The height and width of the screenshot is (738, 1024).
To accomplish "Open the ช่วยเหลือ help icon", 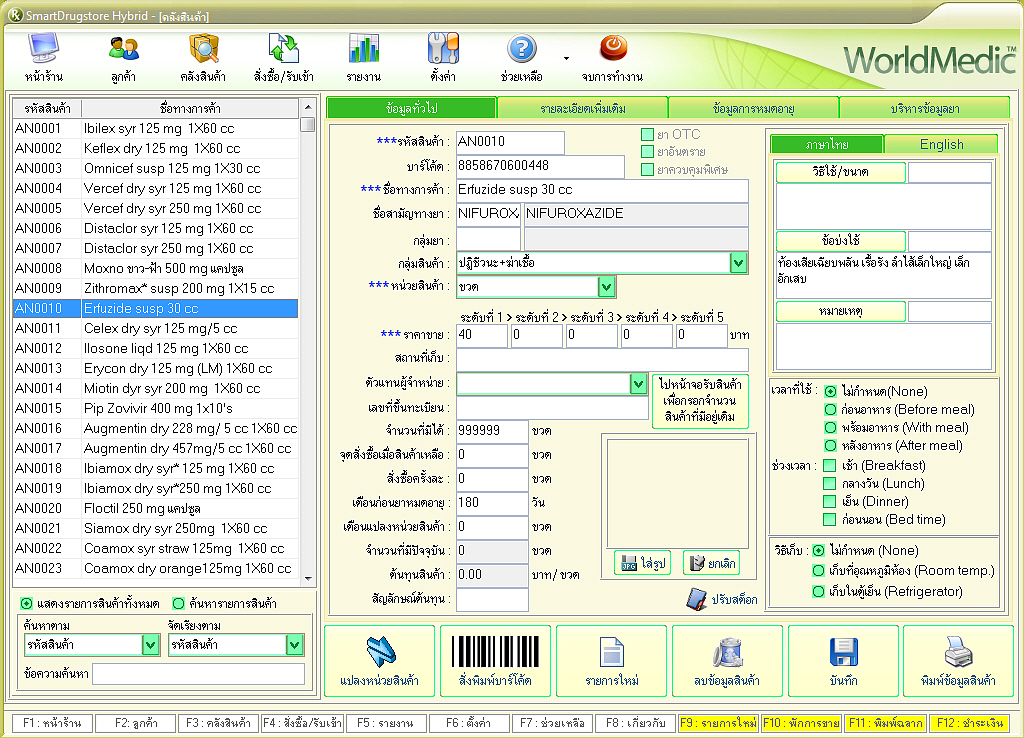I will click(522, 50).
